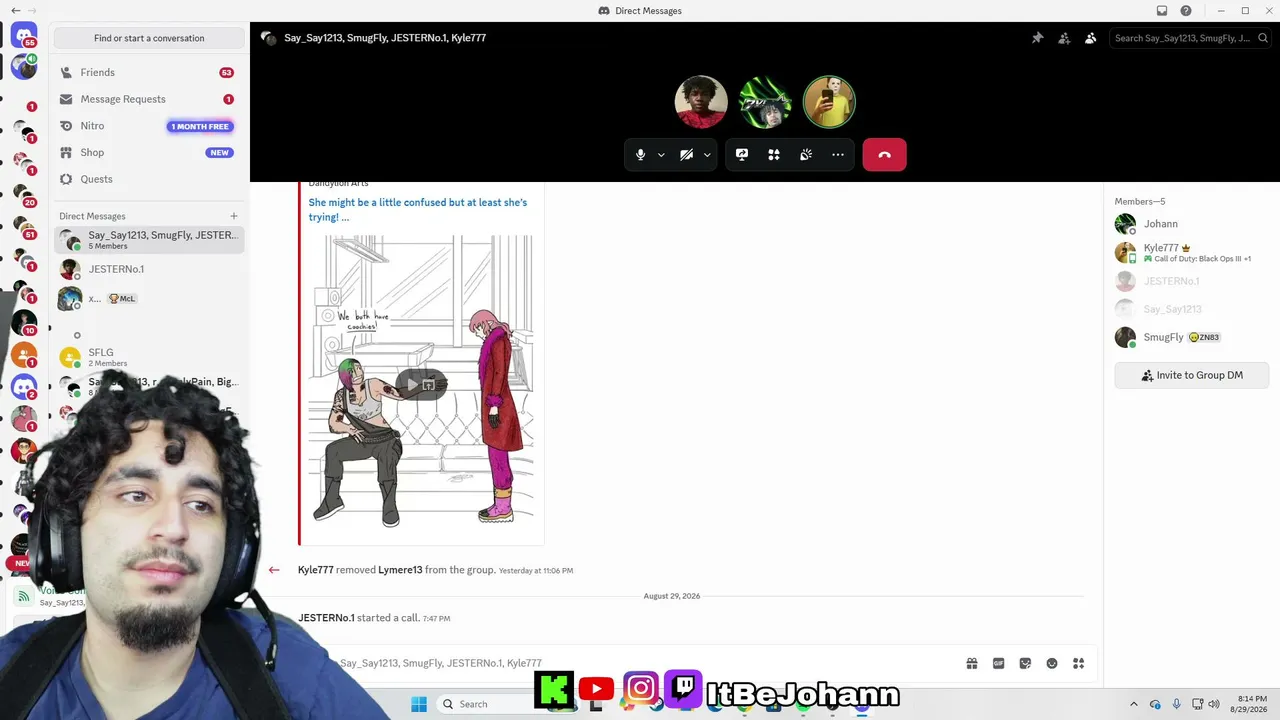The image size is (1280, 720).
Task: Click the Invite to Group DM button
Action: [x=1192, y=375]
